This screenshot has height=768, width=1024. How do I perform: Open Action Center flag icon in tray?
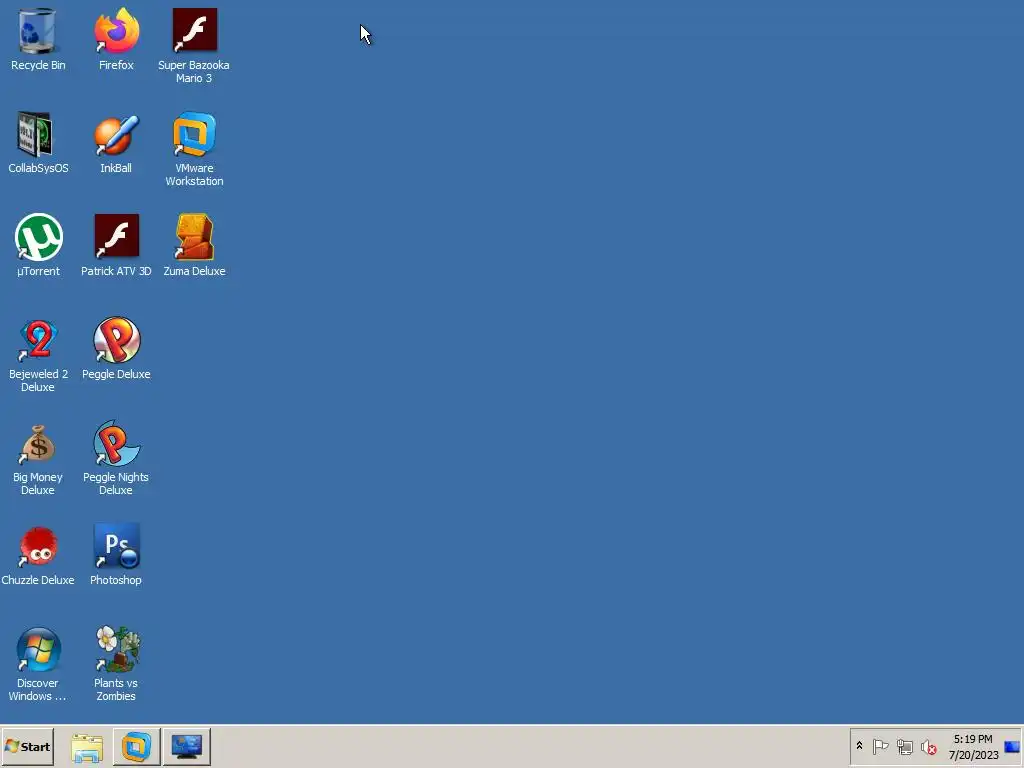pyautogui.click(x=880, y=746)
